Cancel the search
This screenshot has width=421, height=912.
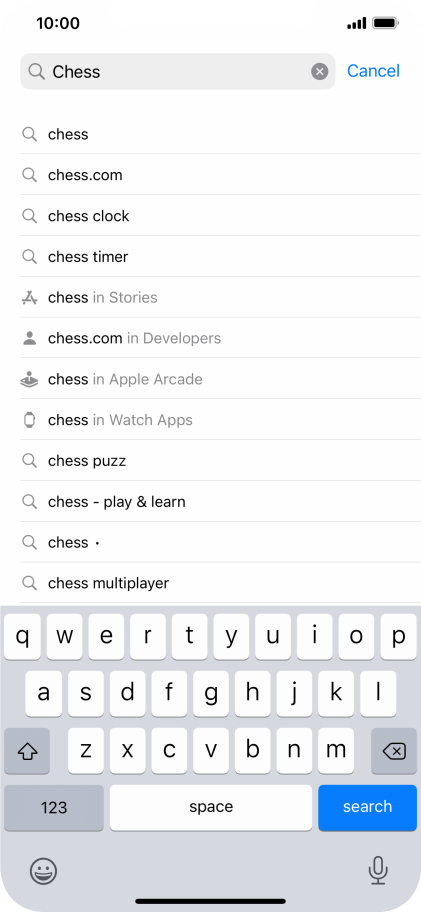pyautogui.click(x=373, y=71)
